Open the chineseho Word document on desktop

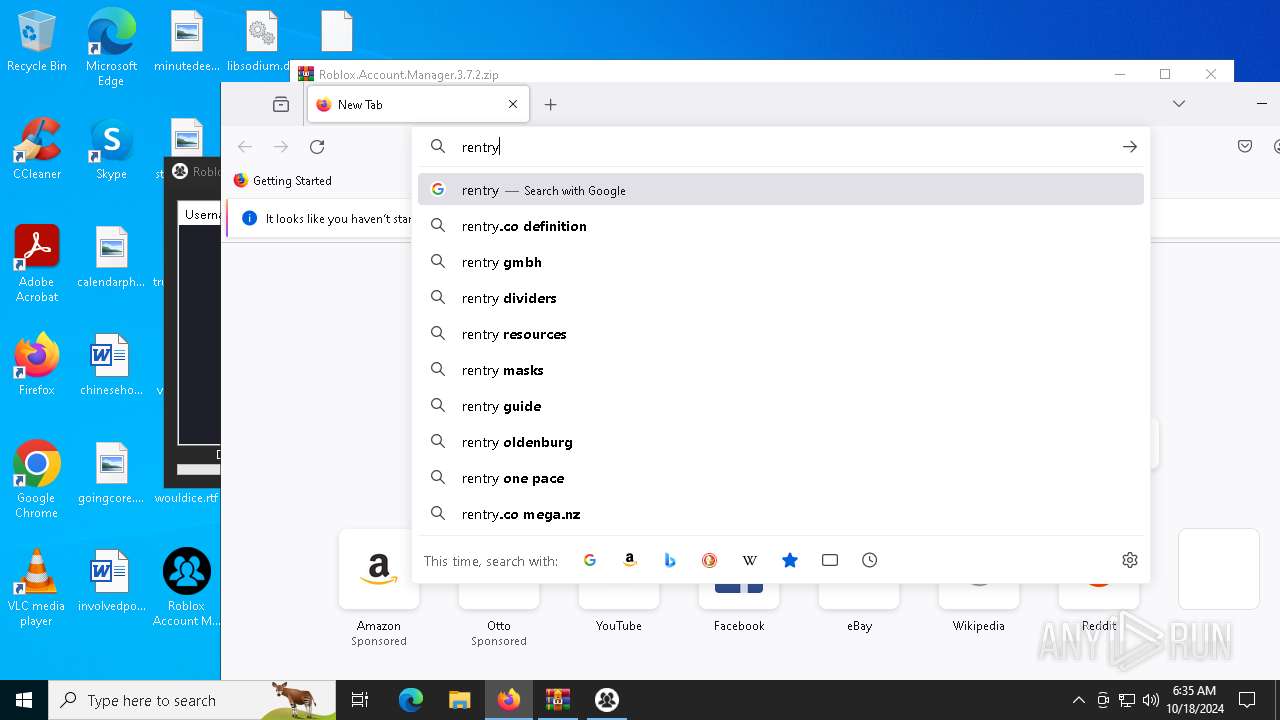(x=111, y=365)
